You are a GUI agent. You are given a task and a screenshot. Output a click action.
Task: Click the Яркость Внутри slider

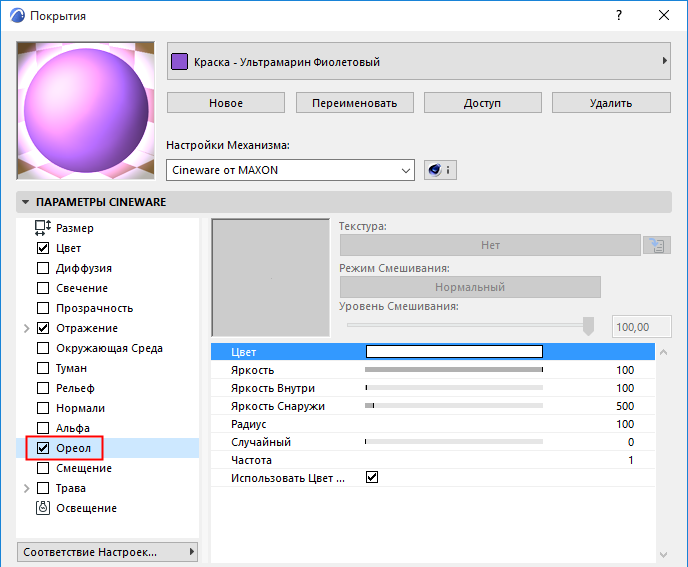(454, 388)
